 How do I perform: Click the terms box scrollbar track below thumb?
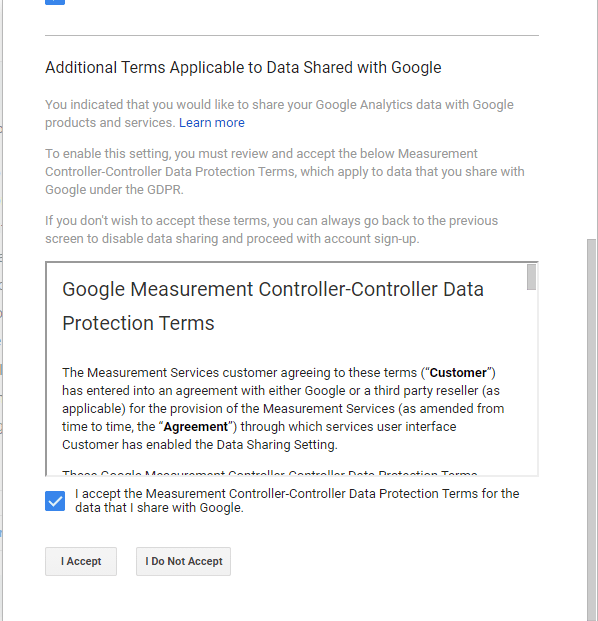531,382
